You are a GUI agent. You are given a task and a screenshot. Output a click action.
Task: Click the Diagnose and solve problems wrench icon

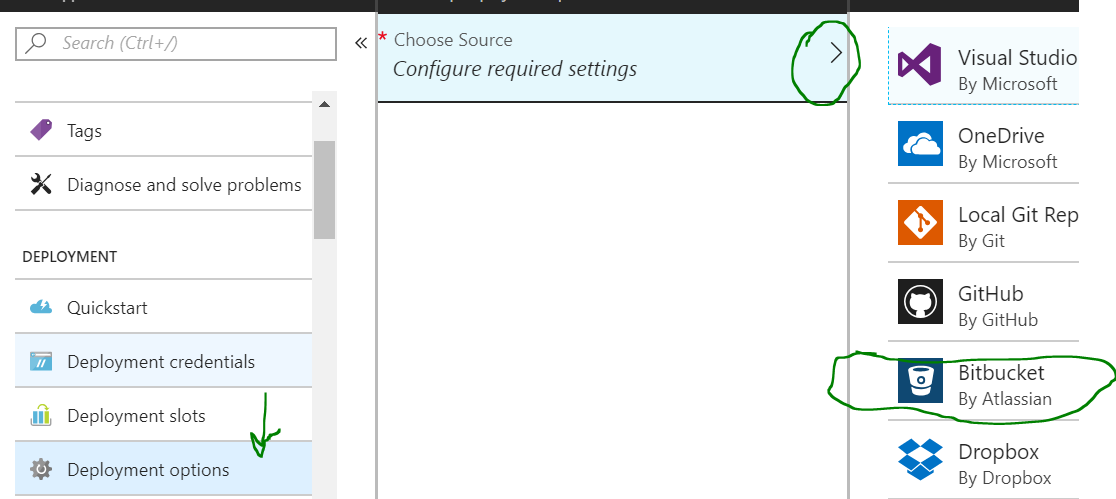click(41, 184)
